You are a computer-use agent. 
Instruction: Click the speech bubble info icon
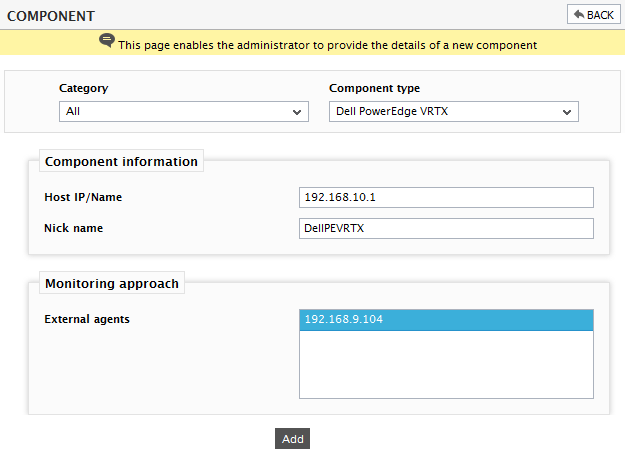click(x=107, y=40)
